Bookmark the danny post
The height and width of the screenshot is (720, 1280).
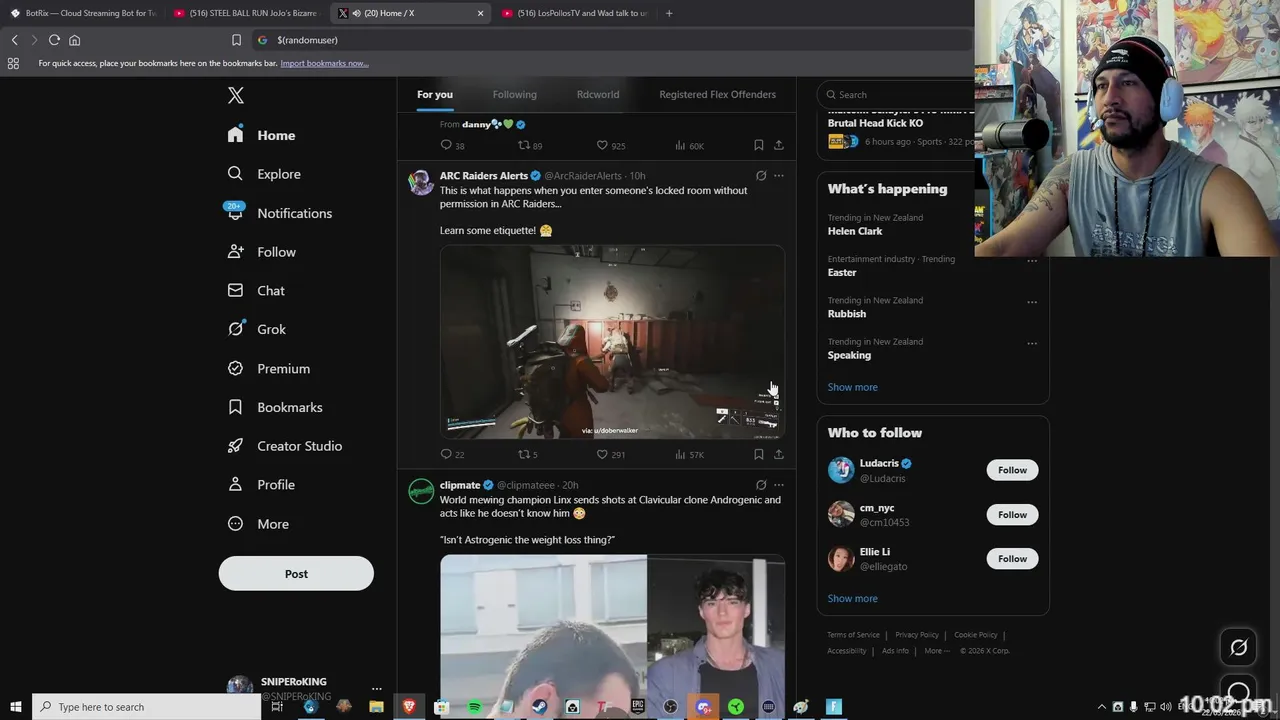(759, 145)
